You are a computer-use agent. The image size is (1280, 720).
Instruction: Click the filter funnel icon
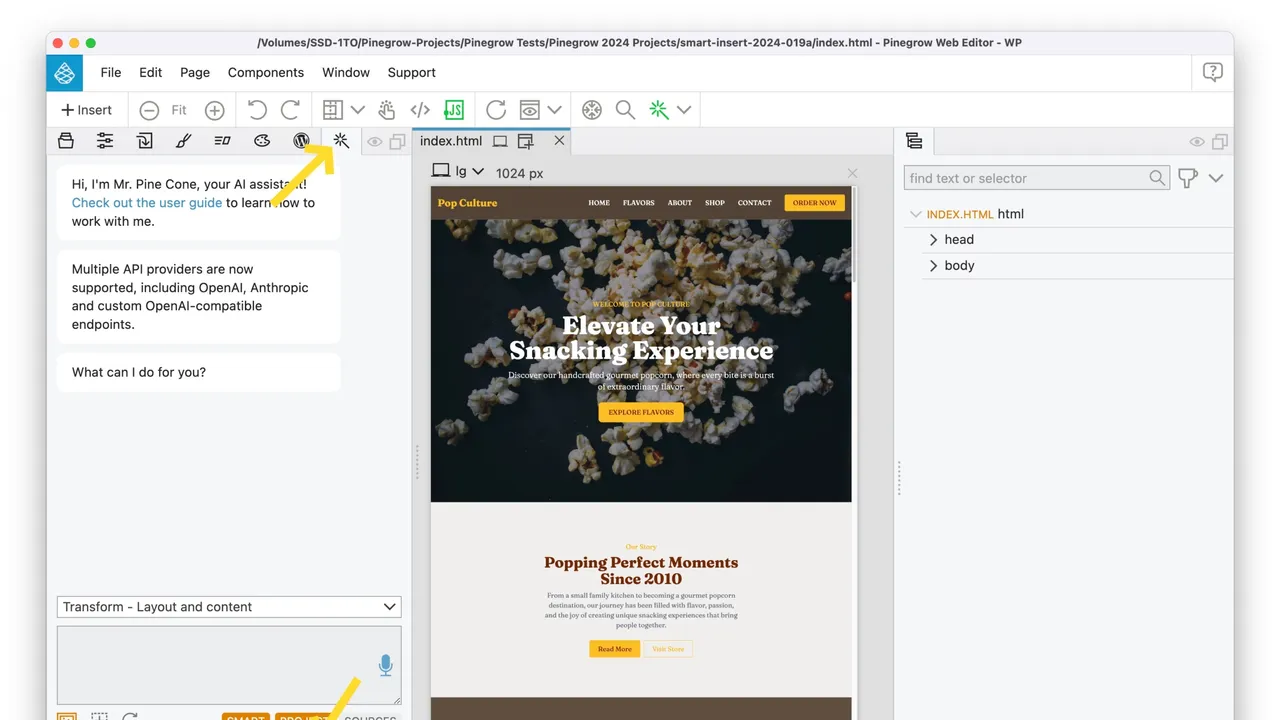click(1187, 178)
